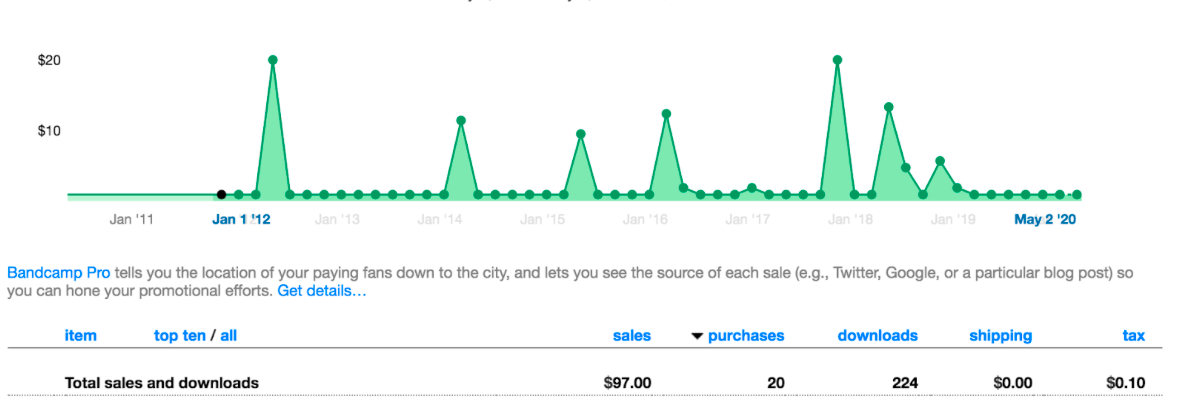Click the Get details… link

[x=322, y=291]
